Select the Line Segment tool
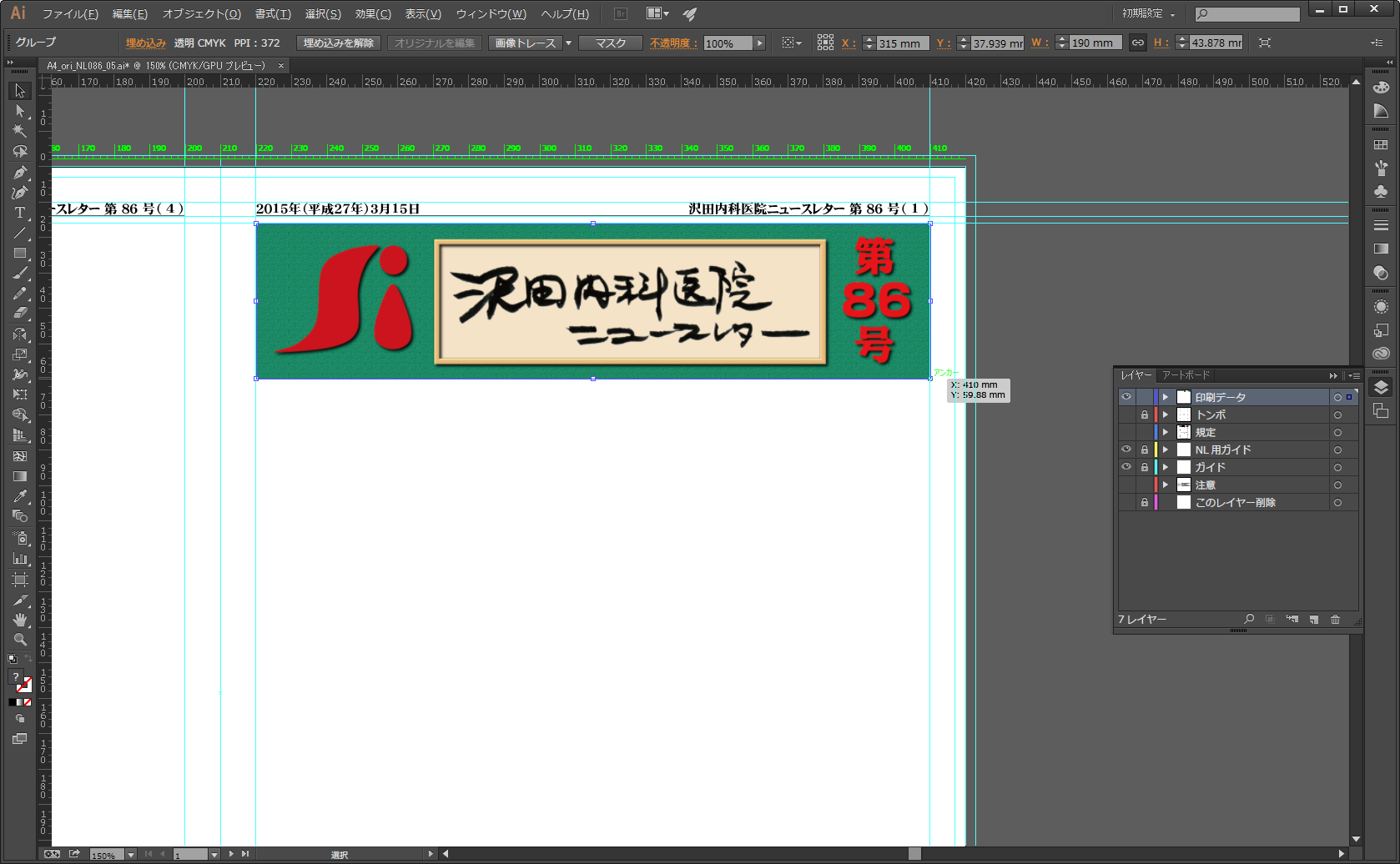 (20, 233)
